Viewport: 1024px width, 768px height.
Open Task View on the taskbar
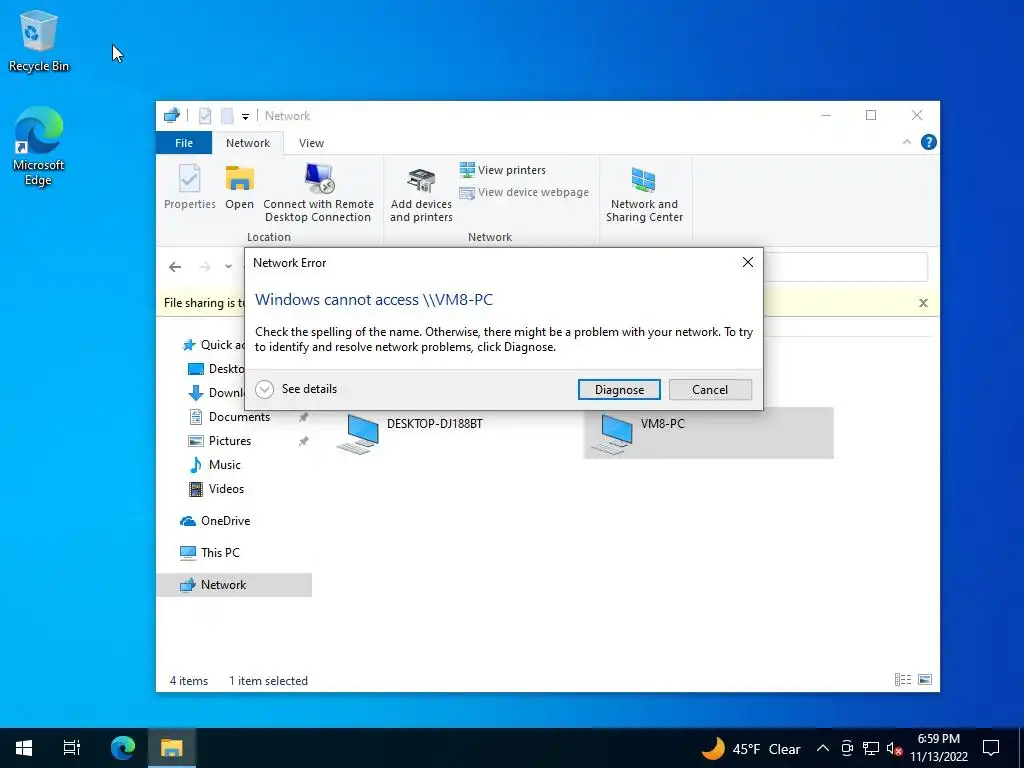[x=71, y=748]
